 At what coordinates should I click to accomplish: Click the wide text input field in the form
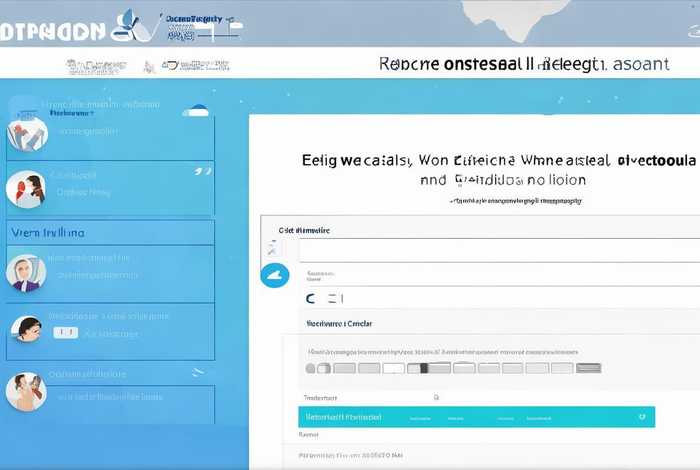(x=481, y=251)
